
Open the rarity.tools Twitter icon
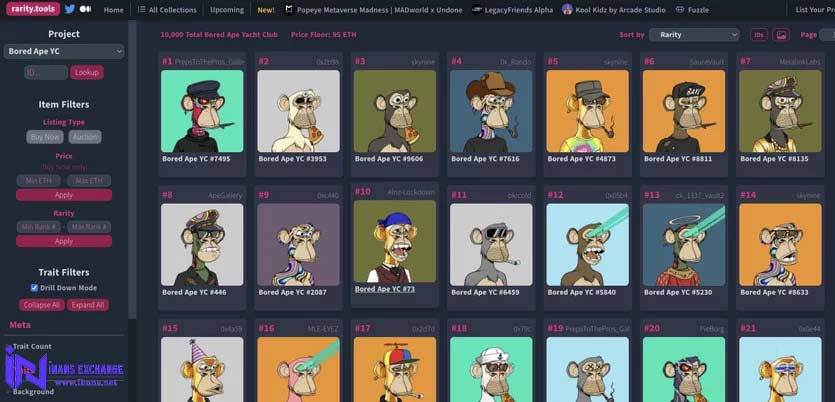pyautogui.click(x=70, y=9)
